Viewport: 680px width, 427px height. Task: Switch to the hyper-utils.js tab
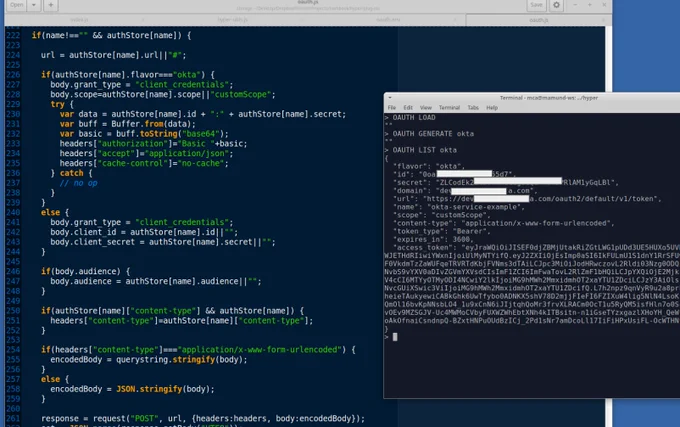click(233, 20)
